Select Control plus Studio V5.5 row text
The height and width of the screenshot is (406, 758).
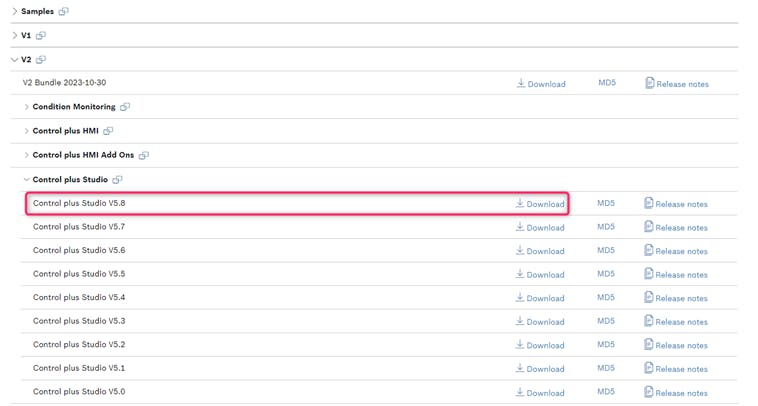[x=79, y=274]
